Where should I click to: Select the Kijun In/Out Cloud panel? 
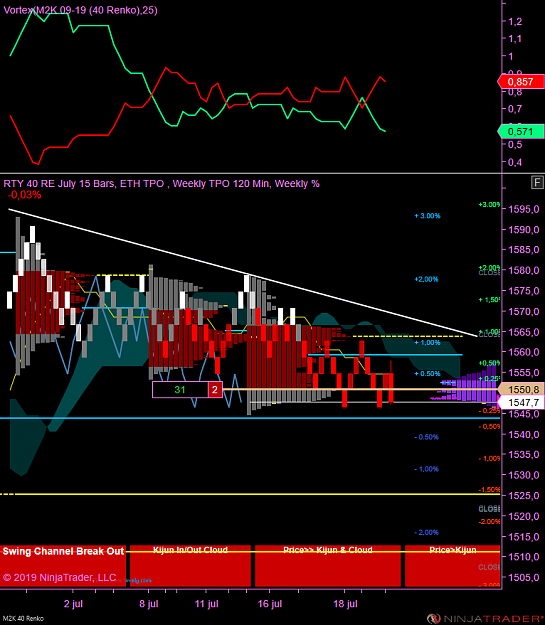[x=190, y=566]
